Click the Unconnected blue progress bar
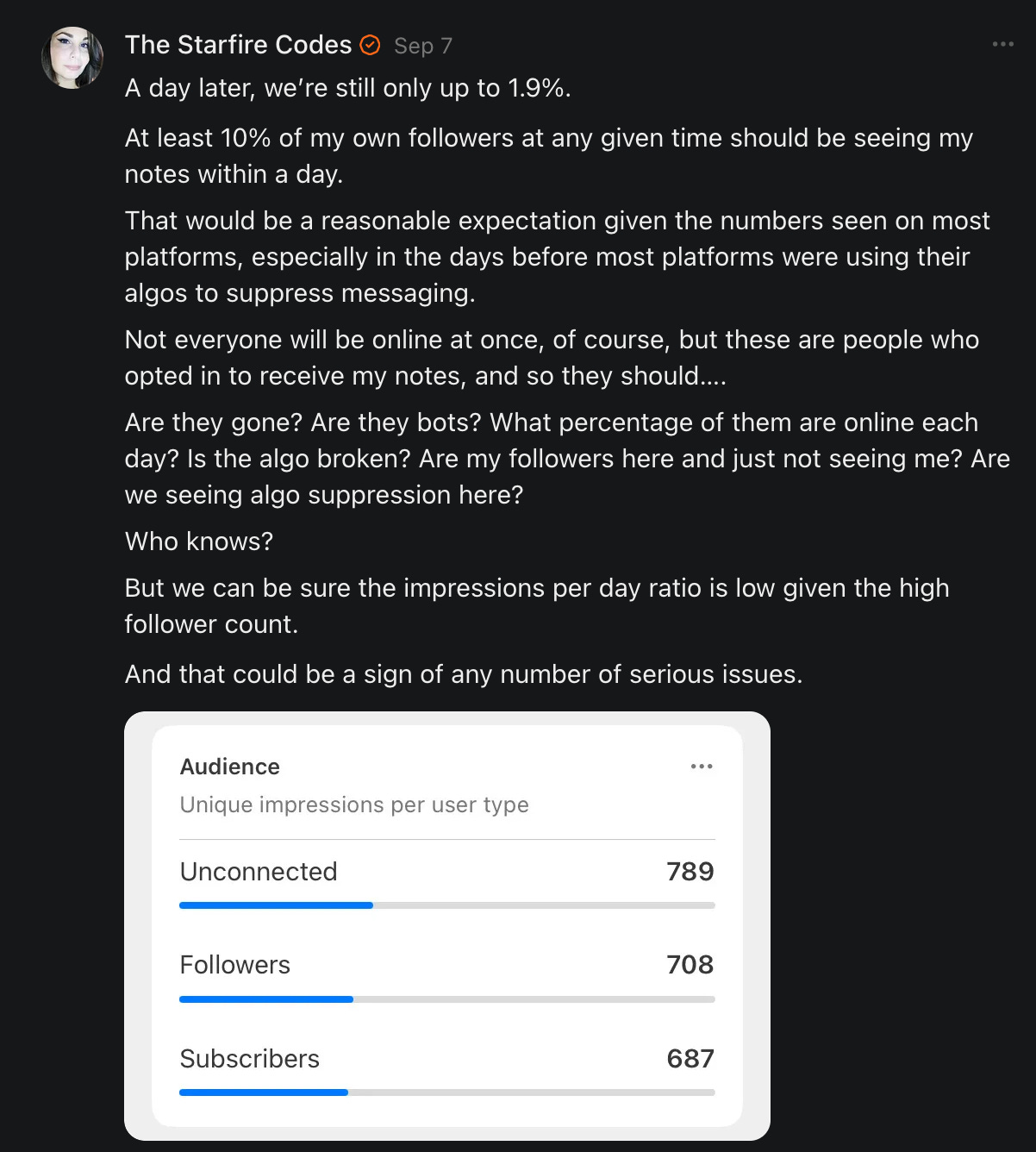Viewport: 1036px width, 1152px height. pyautogui.click(x=276, y=905)
